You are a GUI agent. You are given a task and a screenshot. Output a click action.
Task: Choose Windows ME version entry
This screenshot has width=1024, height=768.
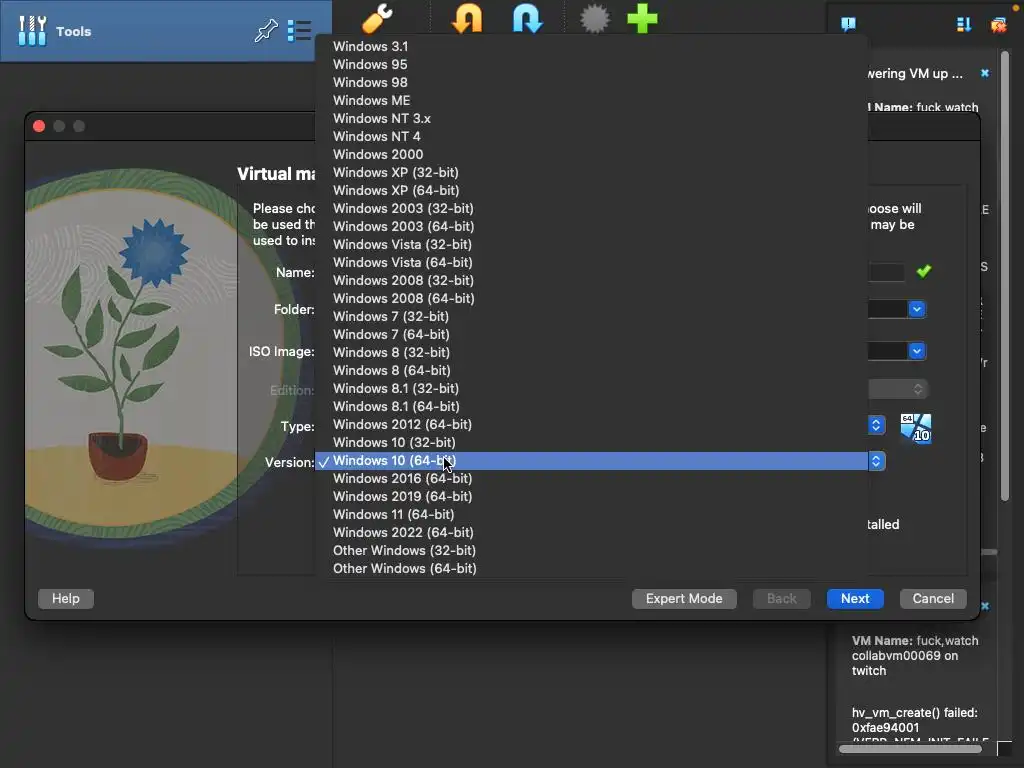tap(591, 101)
